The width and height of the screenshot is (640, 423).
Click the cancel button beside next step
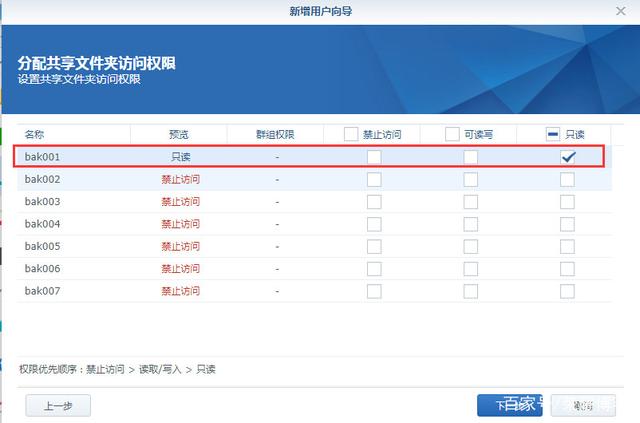coord(583,405)
